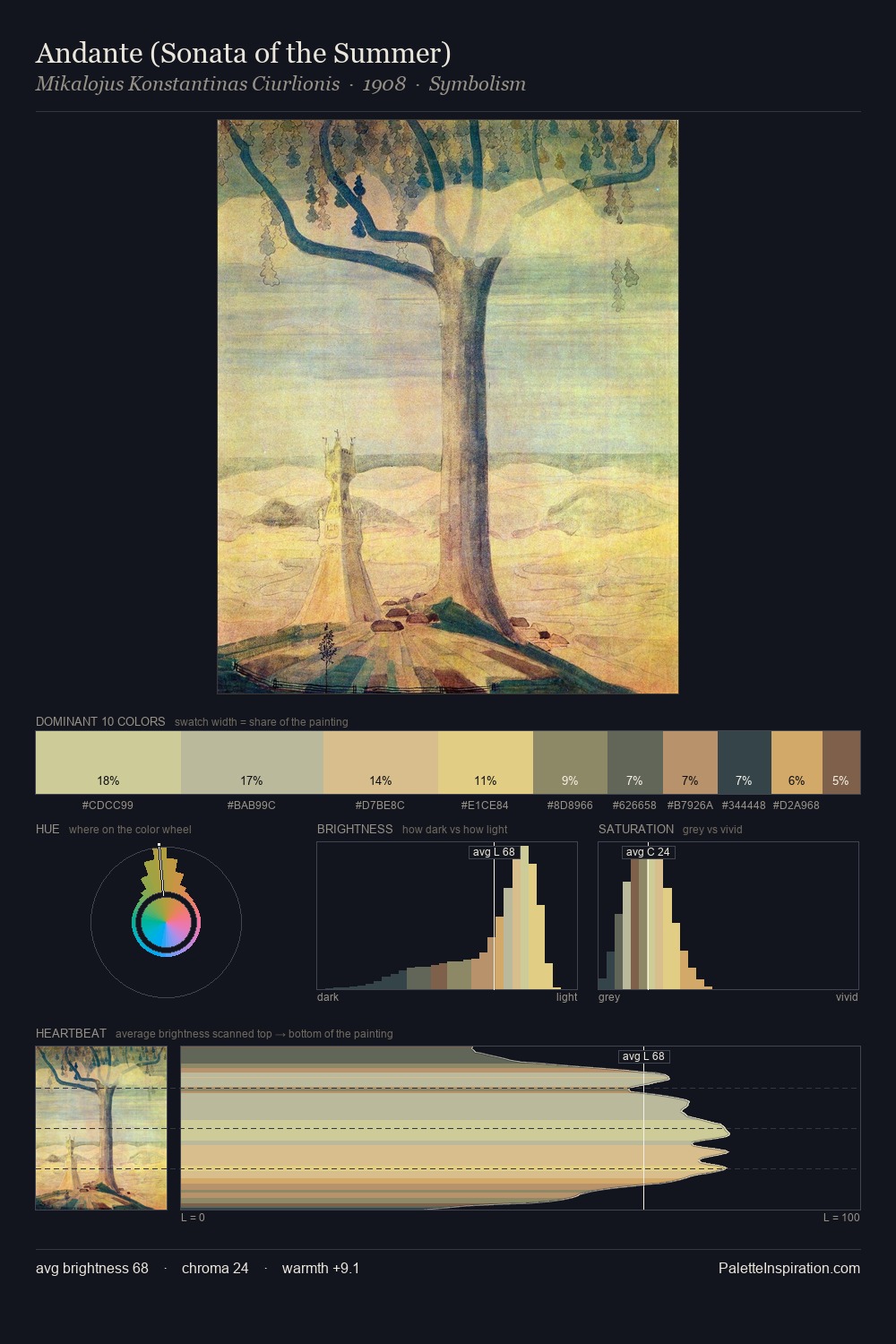Click the hex code #344448
Viewport: 896px width, 1344px height.
point(744,806)
